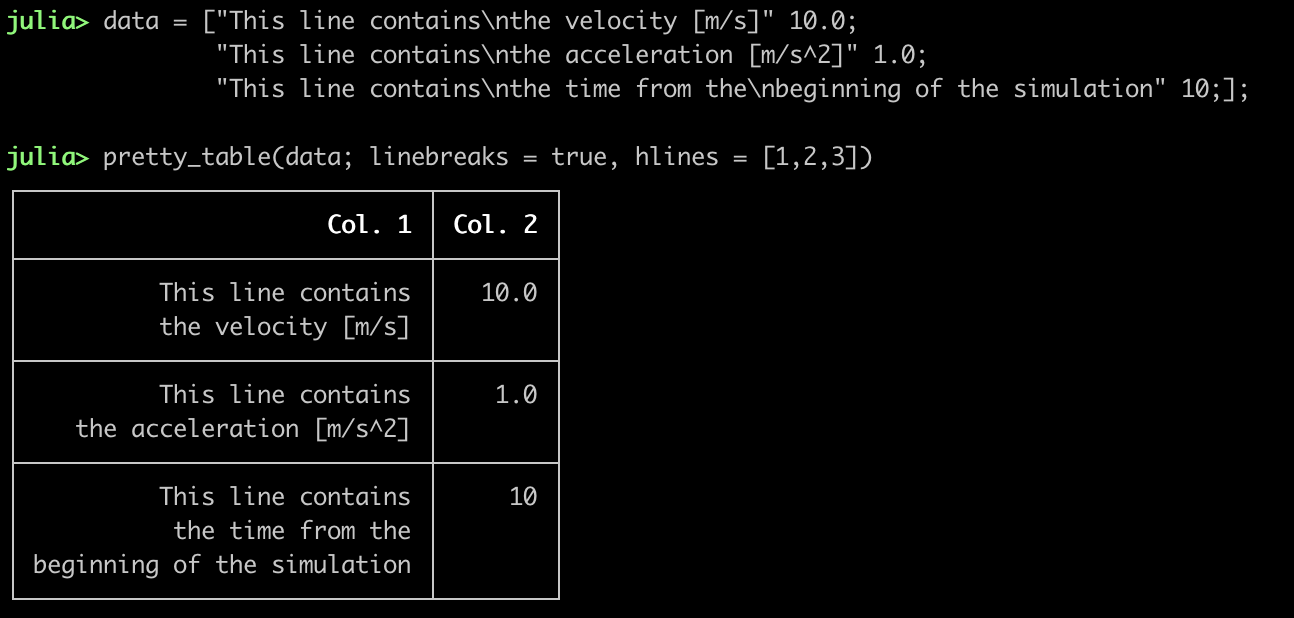Click the 1.0 value in the table
This screenshot has height=618, width=1294.
click(516, 395)
